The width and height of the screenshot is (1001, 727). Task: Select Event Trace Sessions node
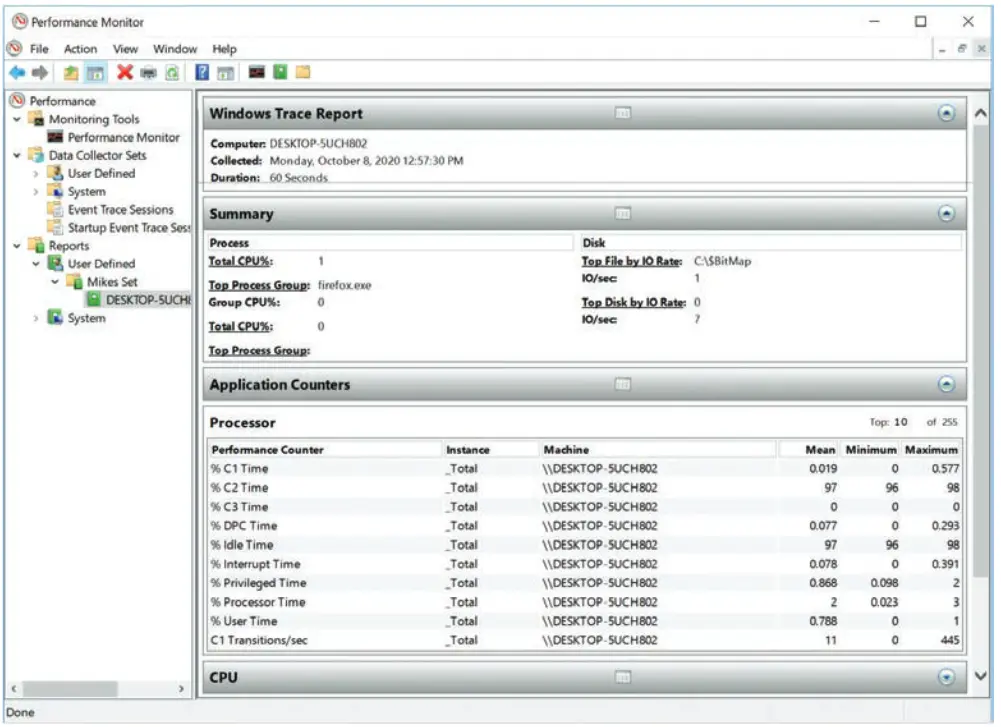point(120,210)
